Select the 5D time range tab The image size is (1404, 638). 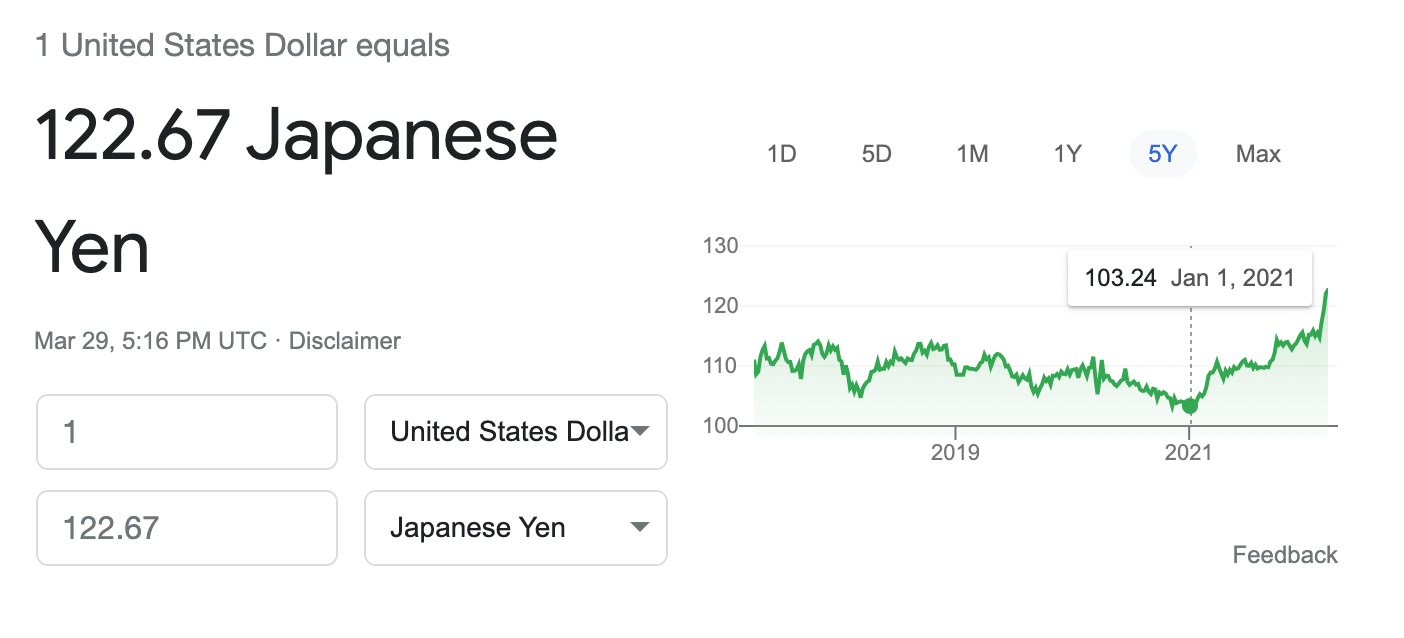point(876,154)
